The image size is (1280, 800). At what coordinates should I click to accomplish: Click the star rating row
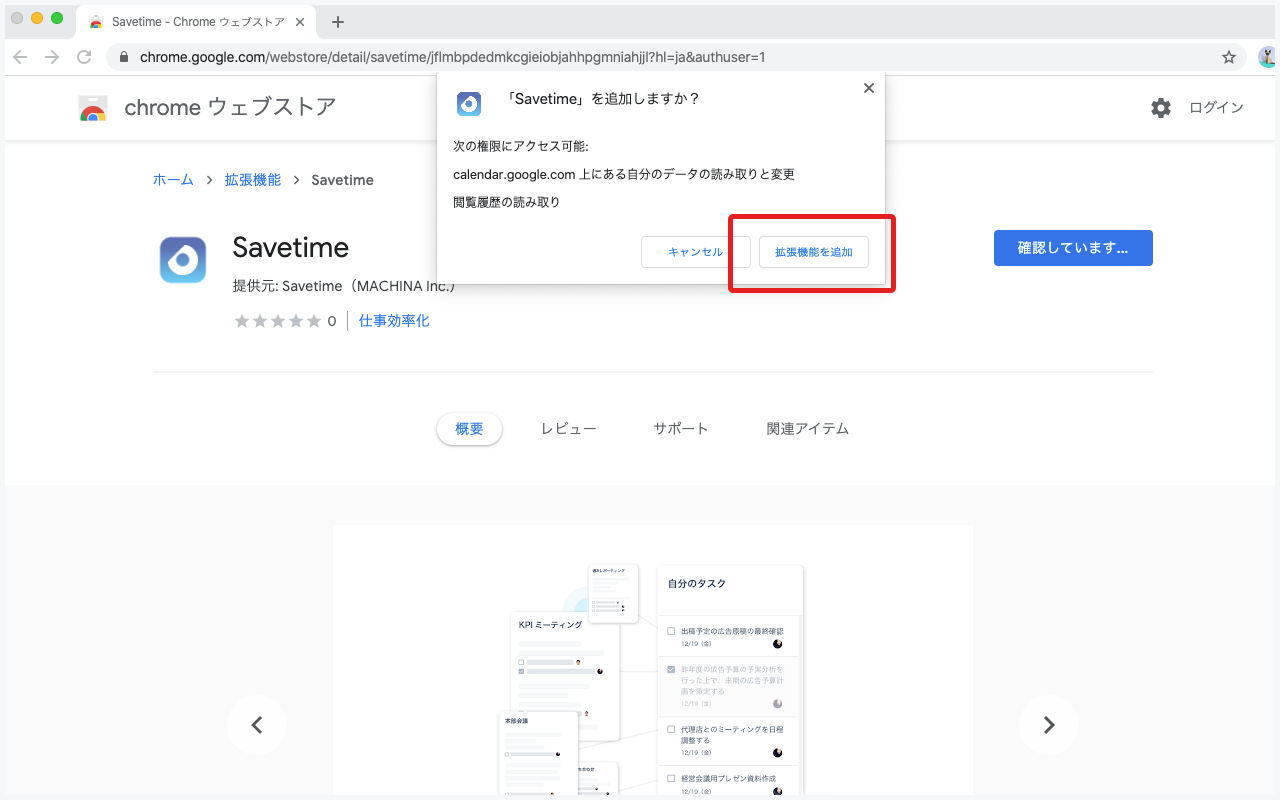pos(278,321)
